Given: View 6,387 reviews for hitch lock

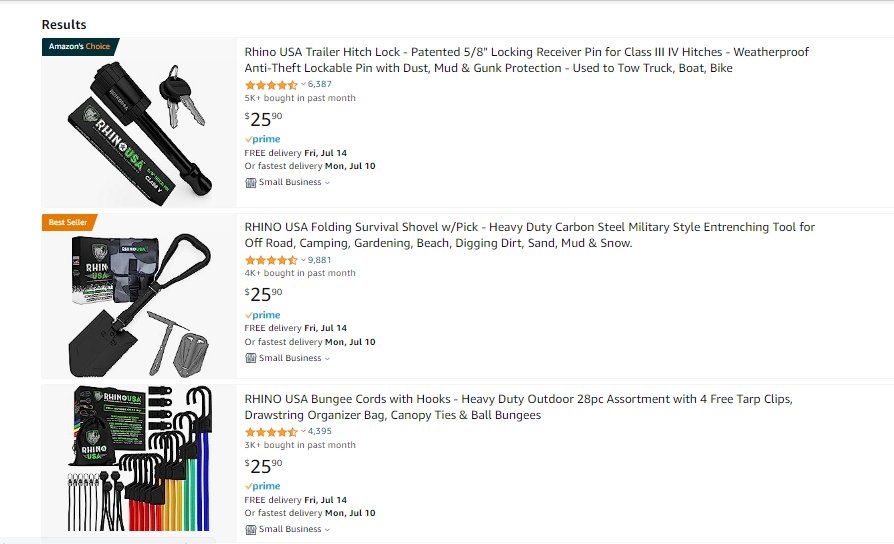Looking at the screenshot, I should [x=320, y=84].
